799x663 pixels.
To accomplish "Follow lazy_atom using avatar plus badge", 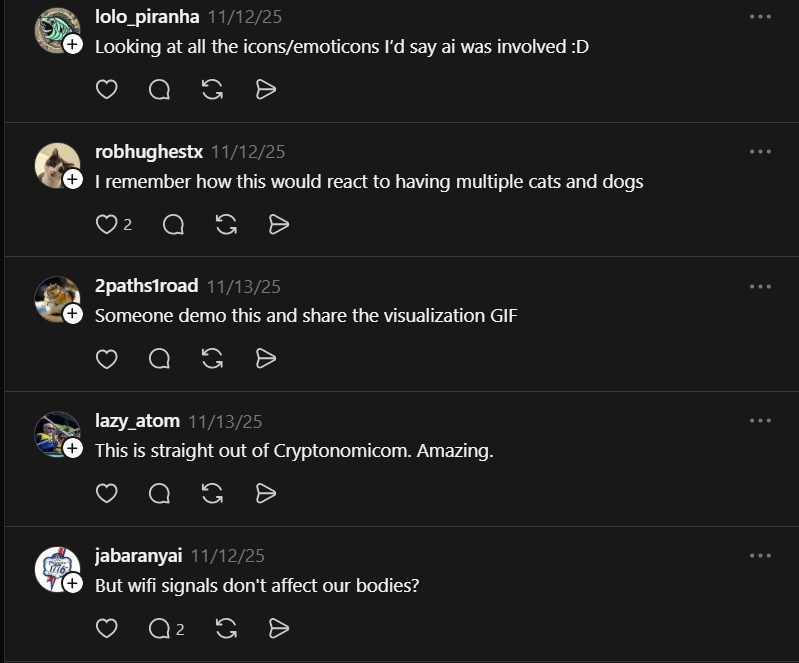I will [x=73, y=449].
